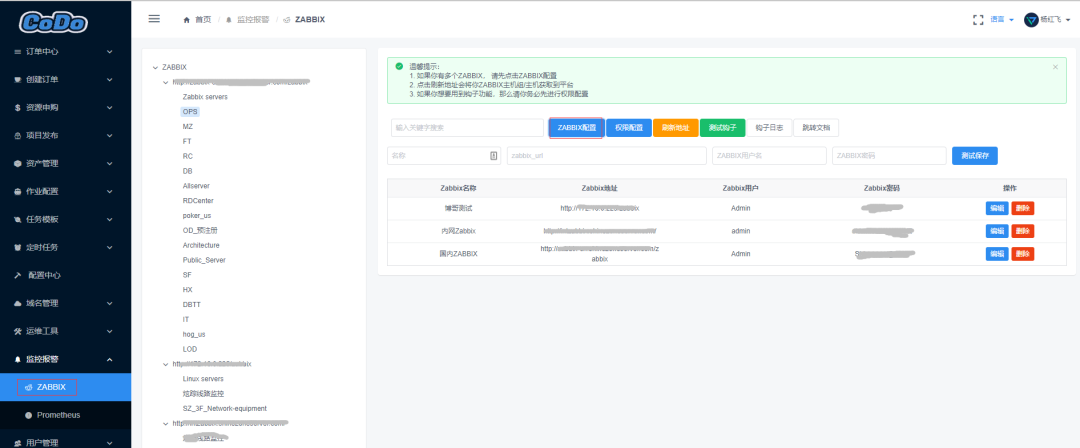Expand the 订单中心 sidebar menu
This screenshot has height=448, width=1080.
point(65,51)
